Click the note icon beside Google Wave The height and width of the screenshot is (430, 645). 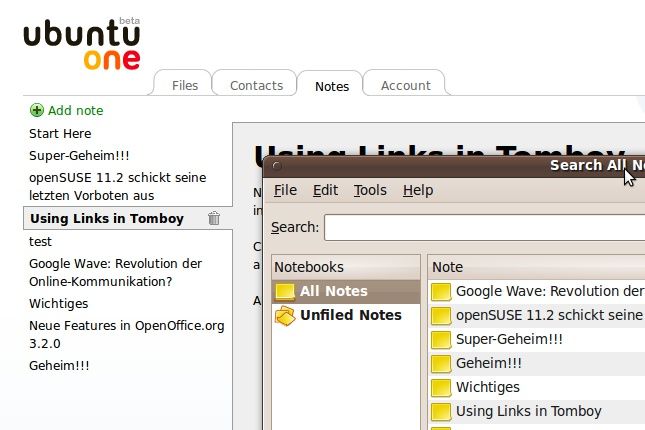(x=441, y=292)
